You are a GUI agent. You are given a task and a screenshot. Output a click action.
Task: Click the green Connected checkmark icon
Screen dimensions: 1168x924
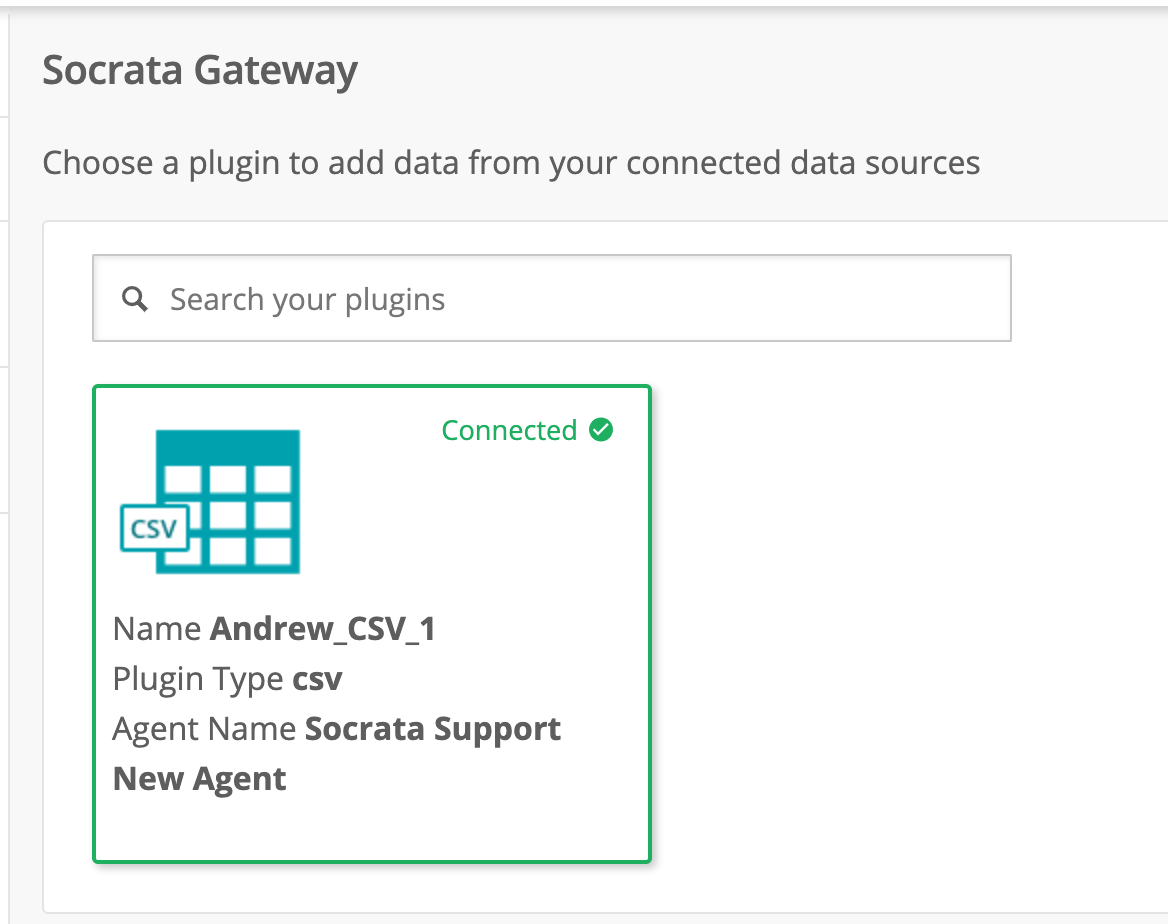click(601, 430)
